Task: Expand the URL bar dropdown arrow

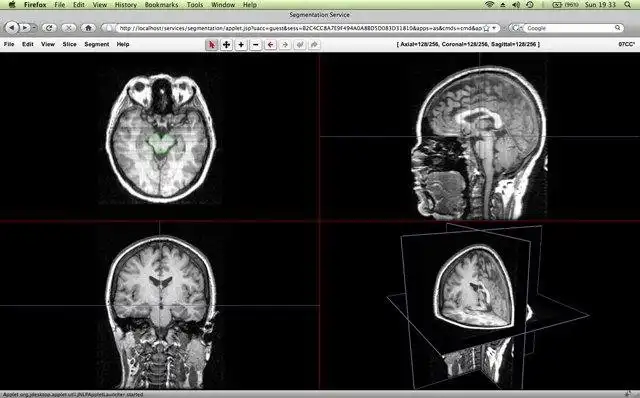Action: tap(494, 28)
